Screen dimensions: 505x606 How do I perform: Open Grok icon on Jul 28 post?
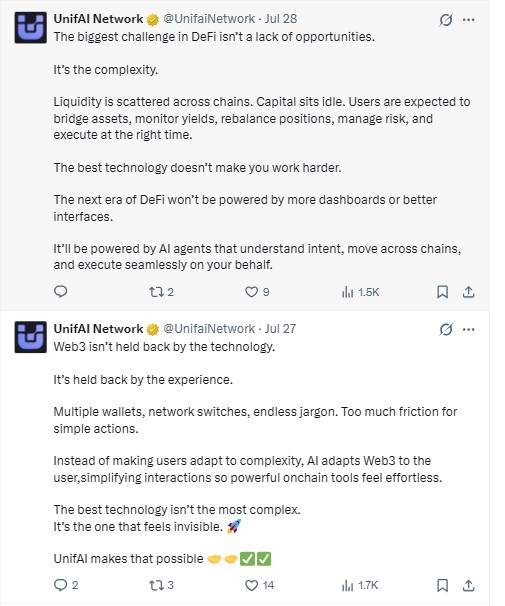(445, 20)
